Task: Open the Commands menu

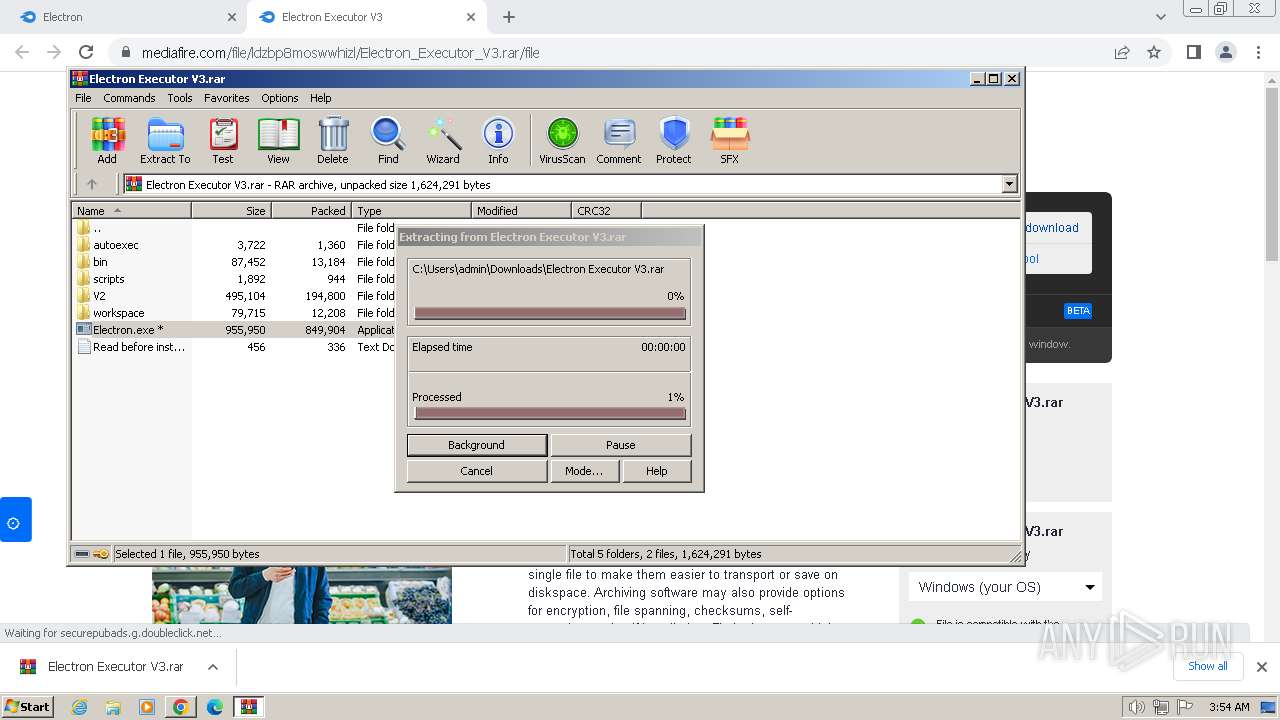Action: [x=129, y=98]
